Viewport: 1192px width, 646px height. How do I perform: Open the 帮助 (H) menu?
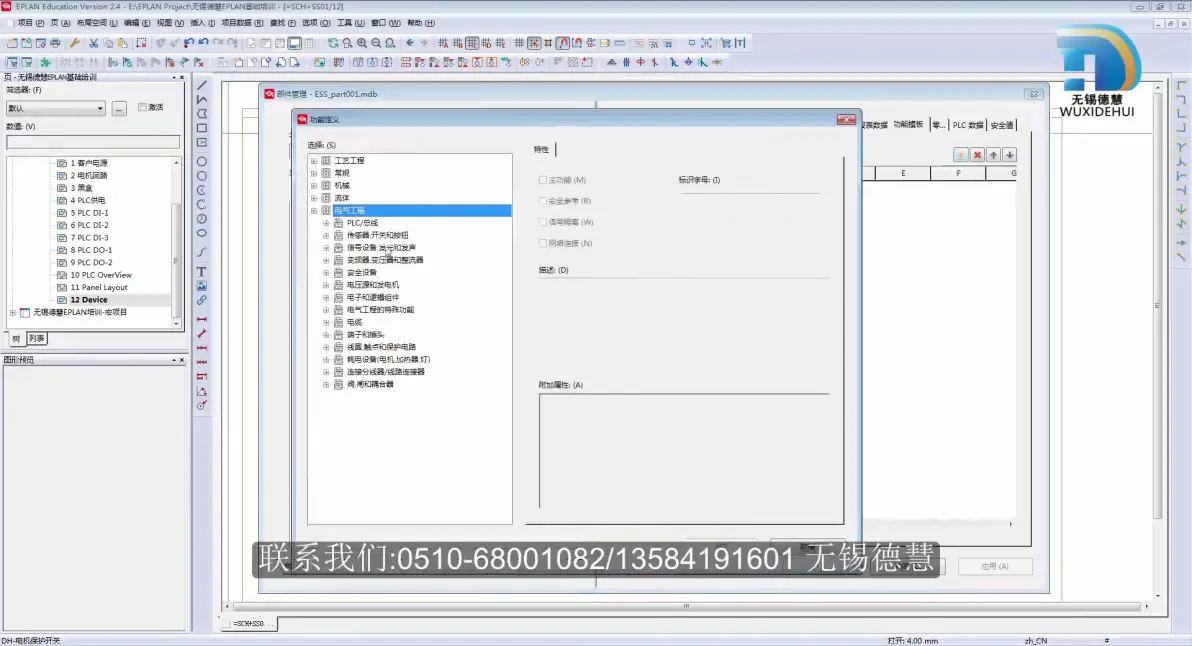click(x=421, y=23)
